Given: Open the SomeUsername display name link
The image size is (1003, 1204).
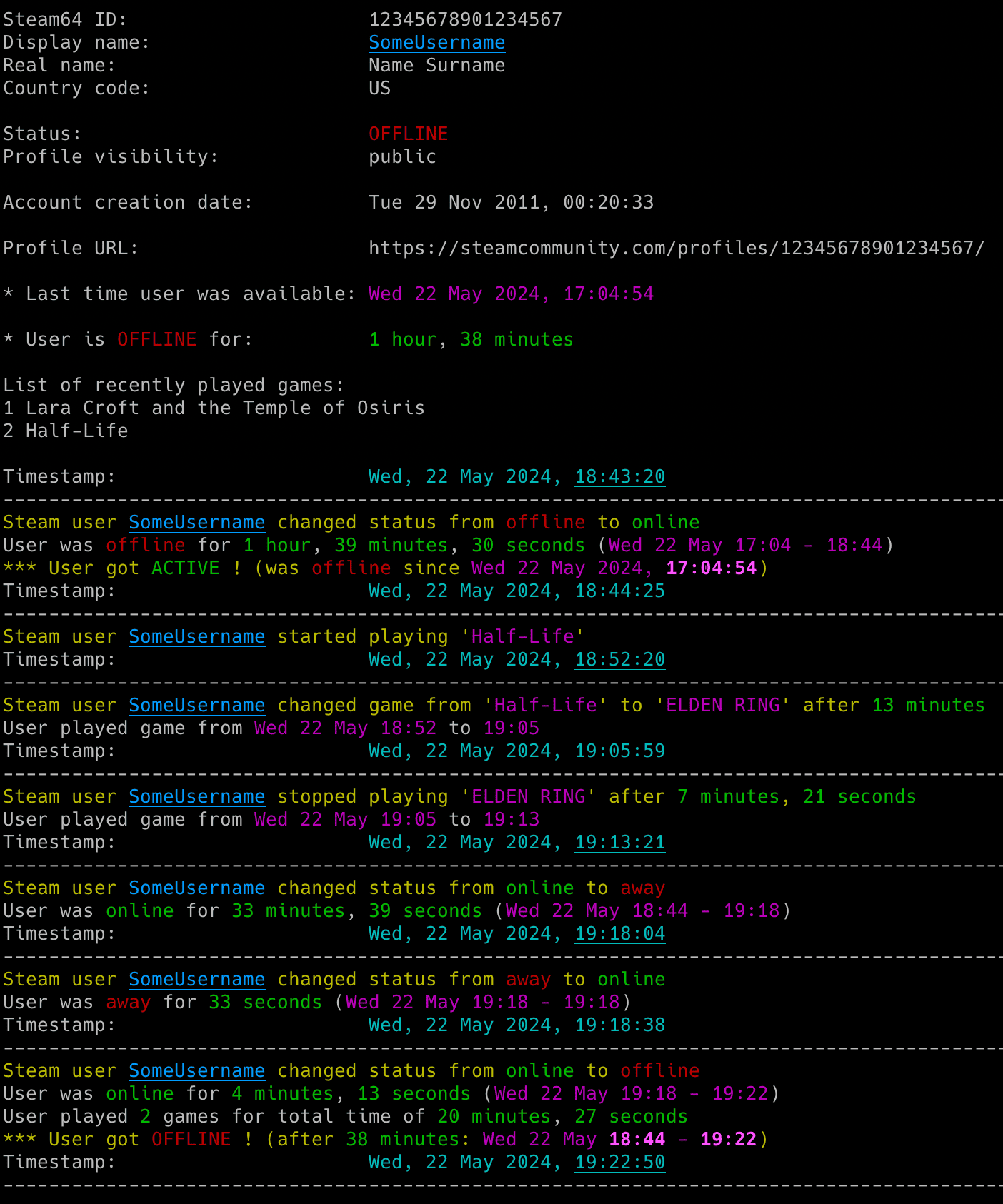Looking at the screenshot, I should click(x=436, y=43).
